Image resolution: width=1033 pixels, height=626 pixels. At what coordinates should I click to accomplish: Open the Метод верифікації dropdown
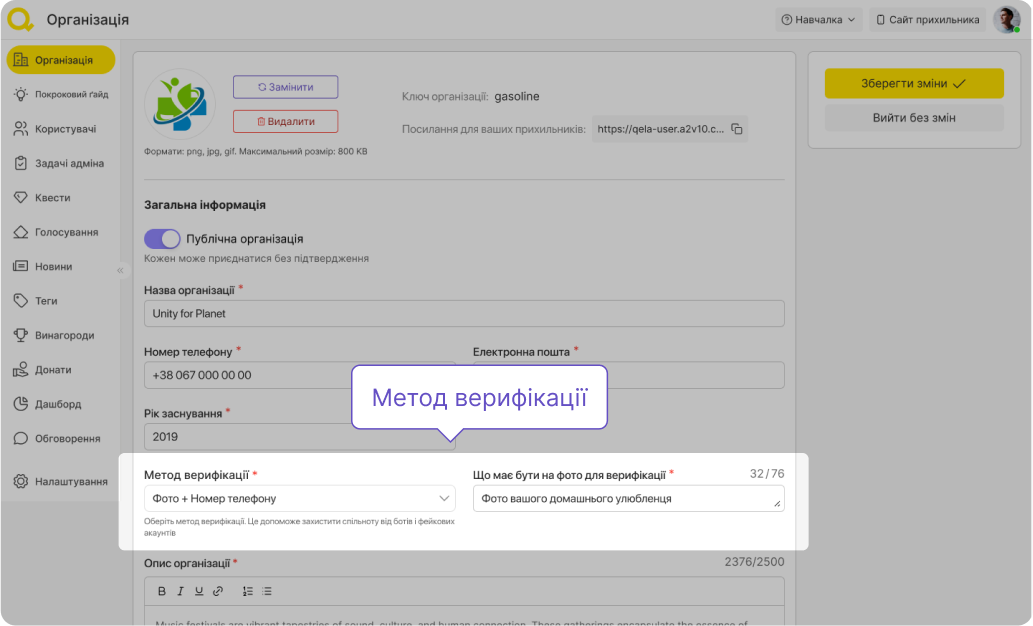pyautogui.click(x=300, y=498)
